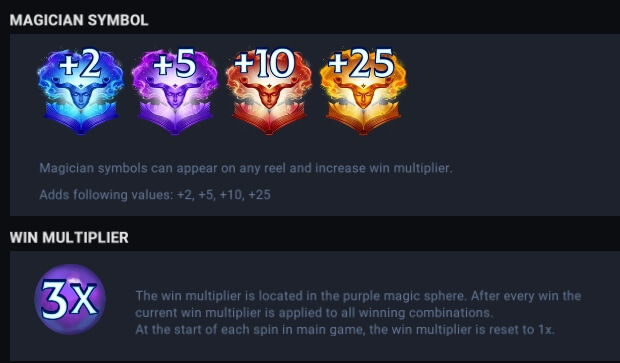Click the purple magician's face

click(x=175, y=95)
